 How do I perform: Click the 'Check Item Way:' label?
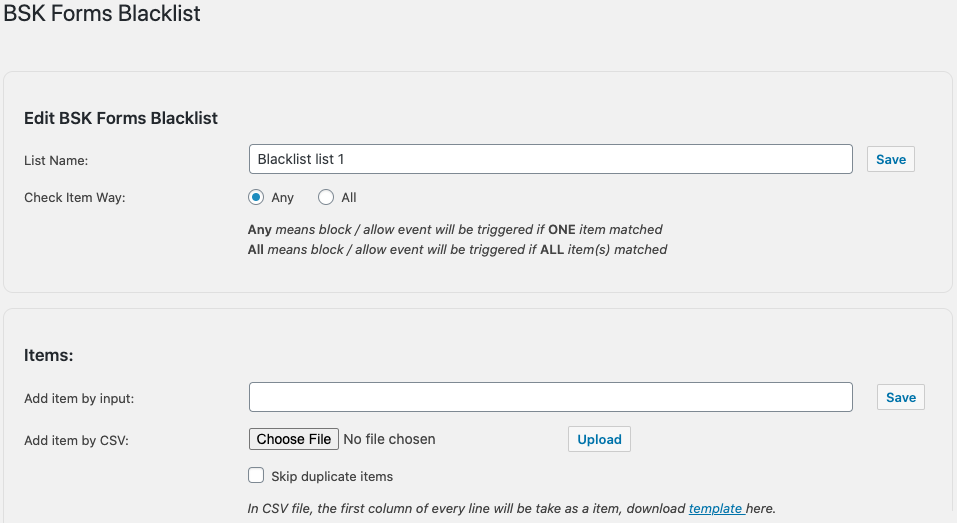pyautogui.click(x=74, y=198)
